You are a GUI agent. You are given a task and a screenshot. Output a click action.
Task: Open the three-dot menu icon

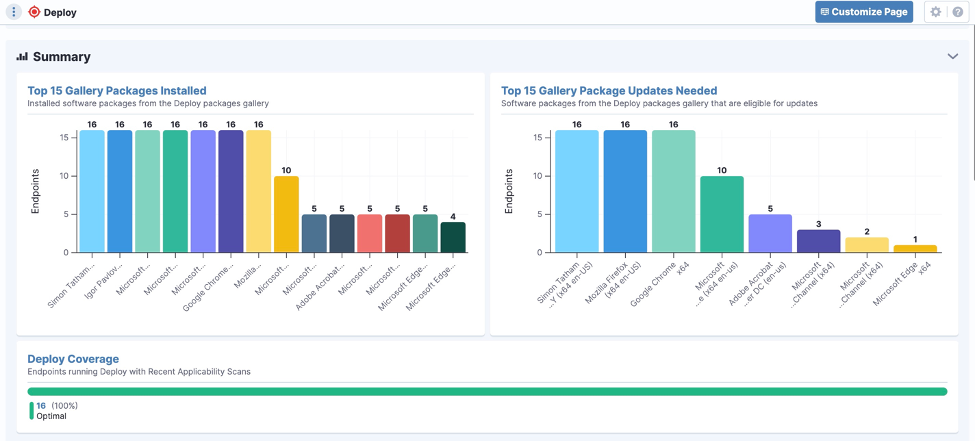[x=14, y=12]
